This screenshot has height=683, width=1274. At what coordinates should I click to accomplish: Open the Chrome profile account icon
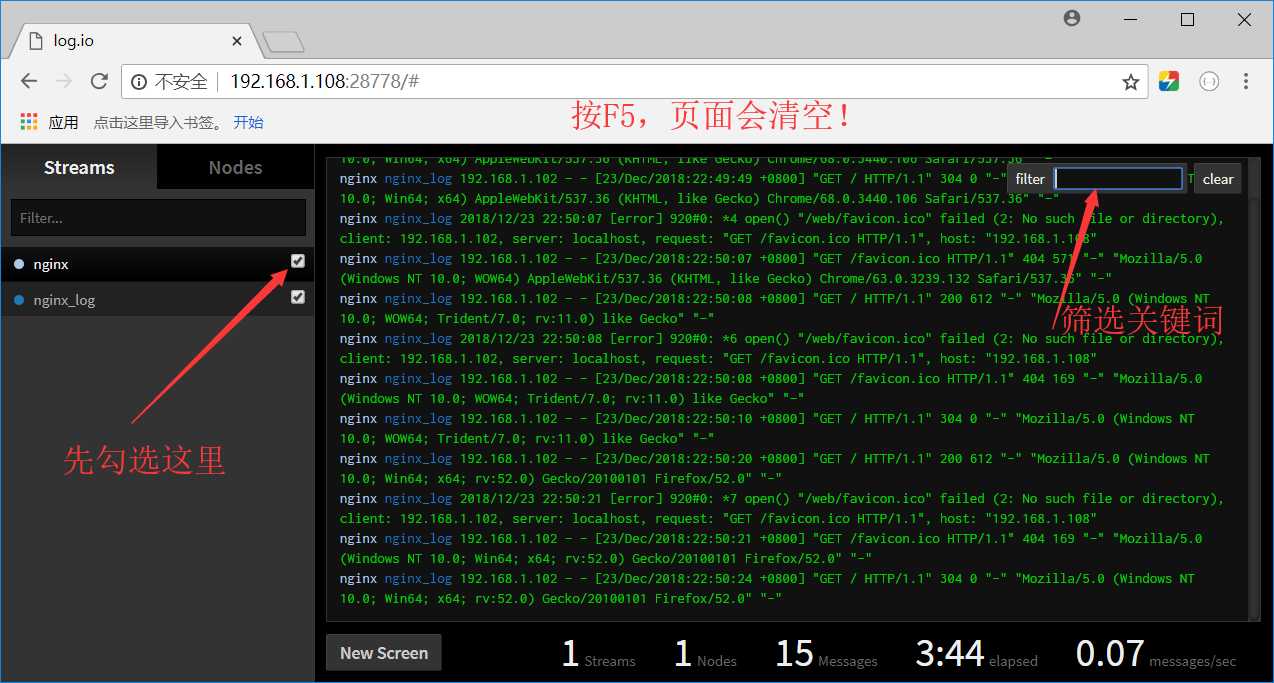(x=1072, y=19)
